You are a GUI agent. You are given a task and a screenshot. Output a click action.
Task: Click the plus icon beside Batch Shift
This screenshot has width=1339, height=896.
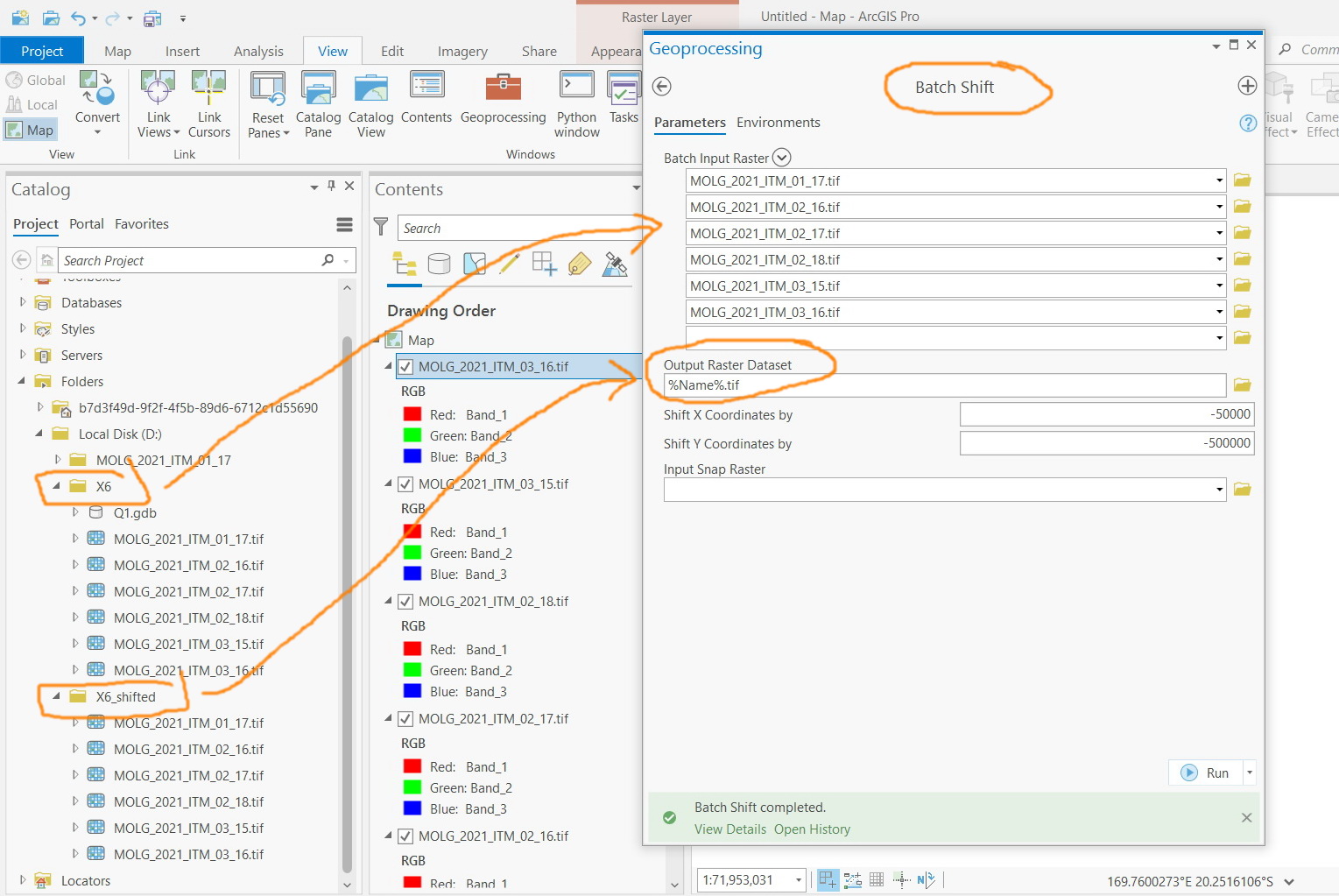(x=1247, y=86)
